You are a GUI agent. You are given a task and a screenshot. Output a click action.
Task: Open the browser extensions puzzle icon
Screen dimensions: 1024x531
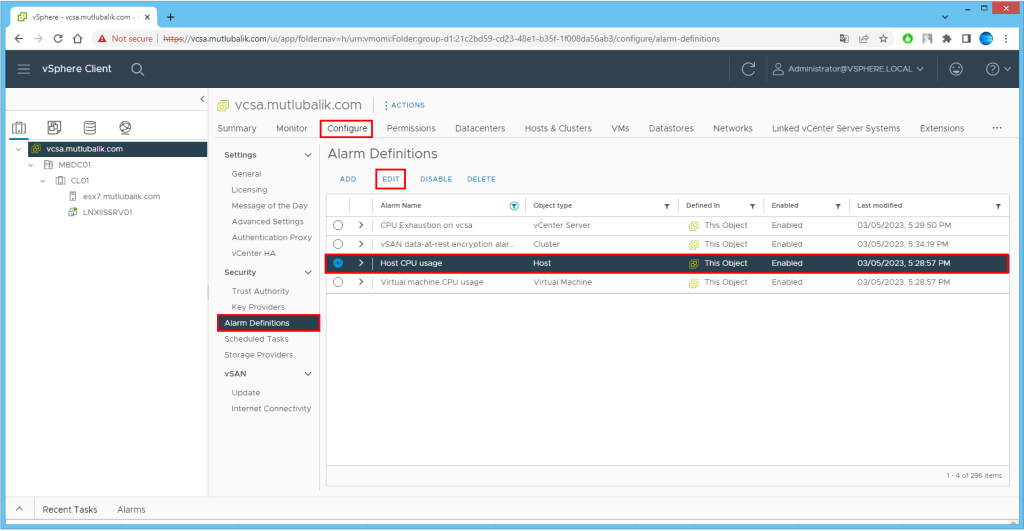(x=946, y=39)
